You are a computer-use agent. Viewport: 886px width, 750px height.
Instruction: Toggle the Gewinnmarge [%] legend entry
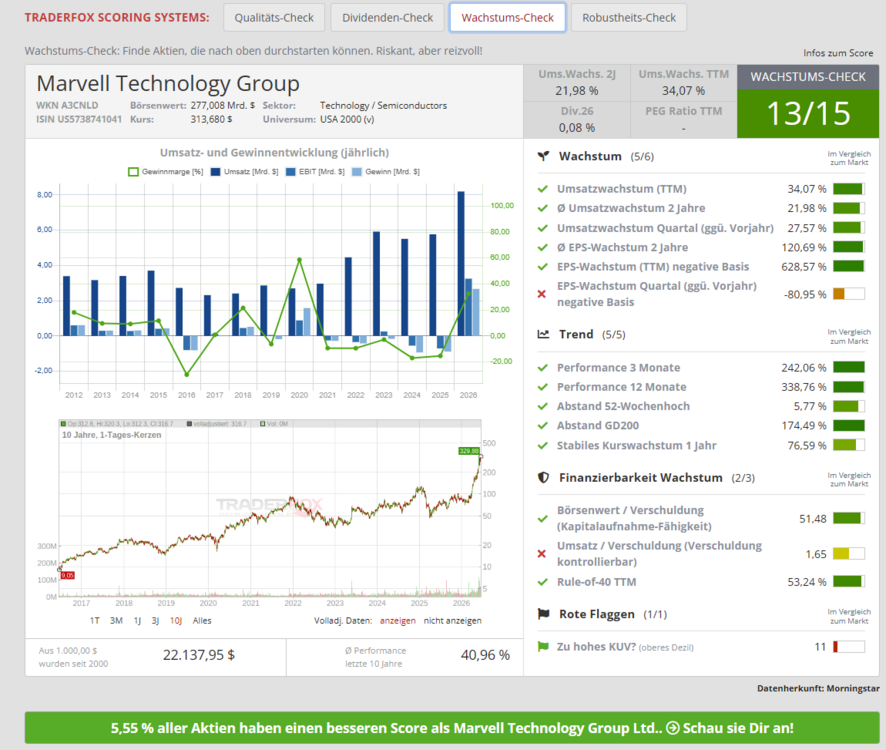coord(166,172)
